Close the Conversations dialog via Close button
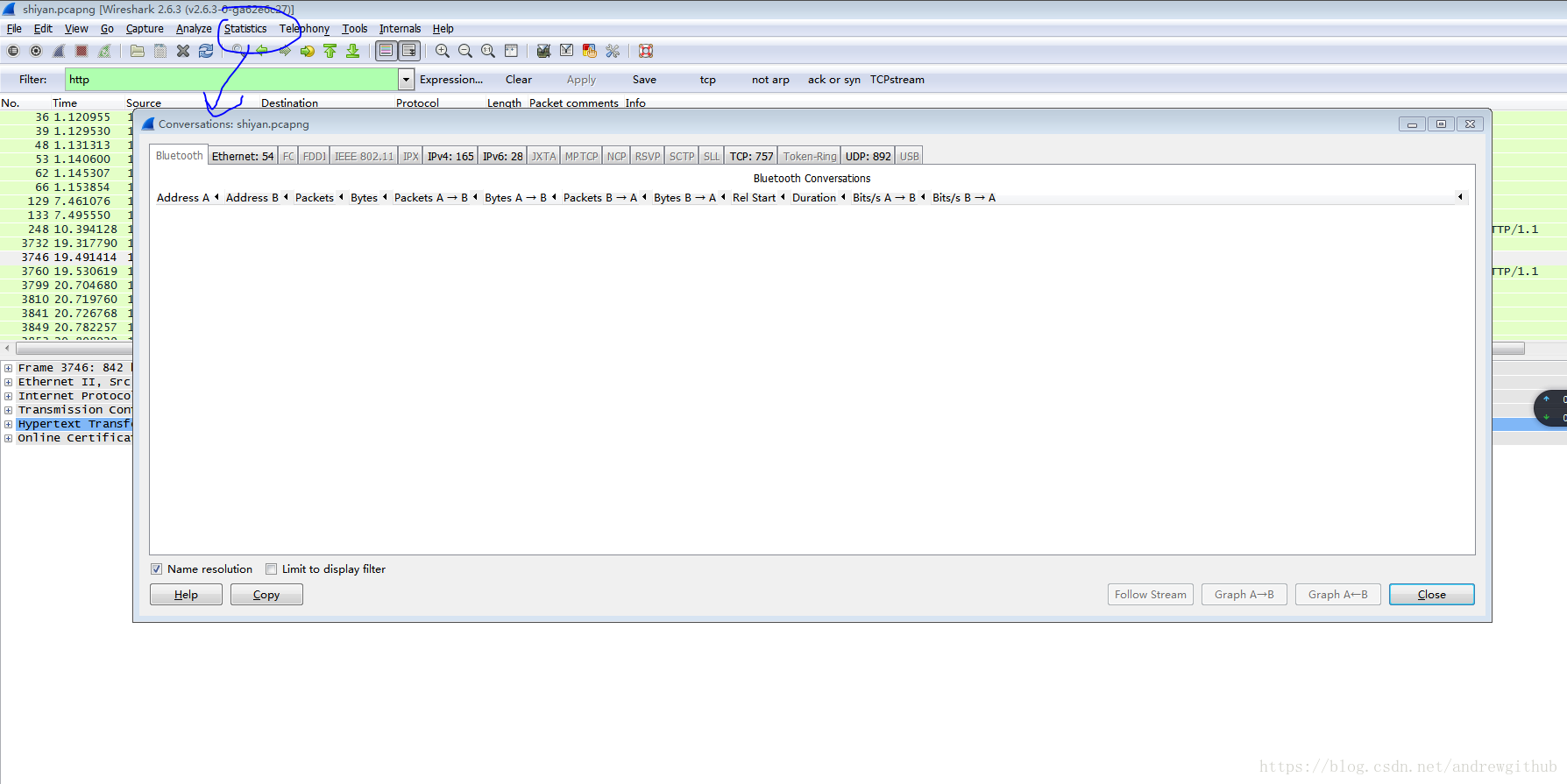1567x784 pixels. [x=1432, y=595]
